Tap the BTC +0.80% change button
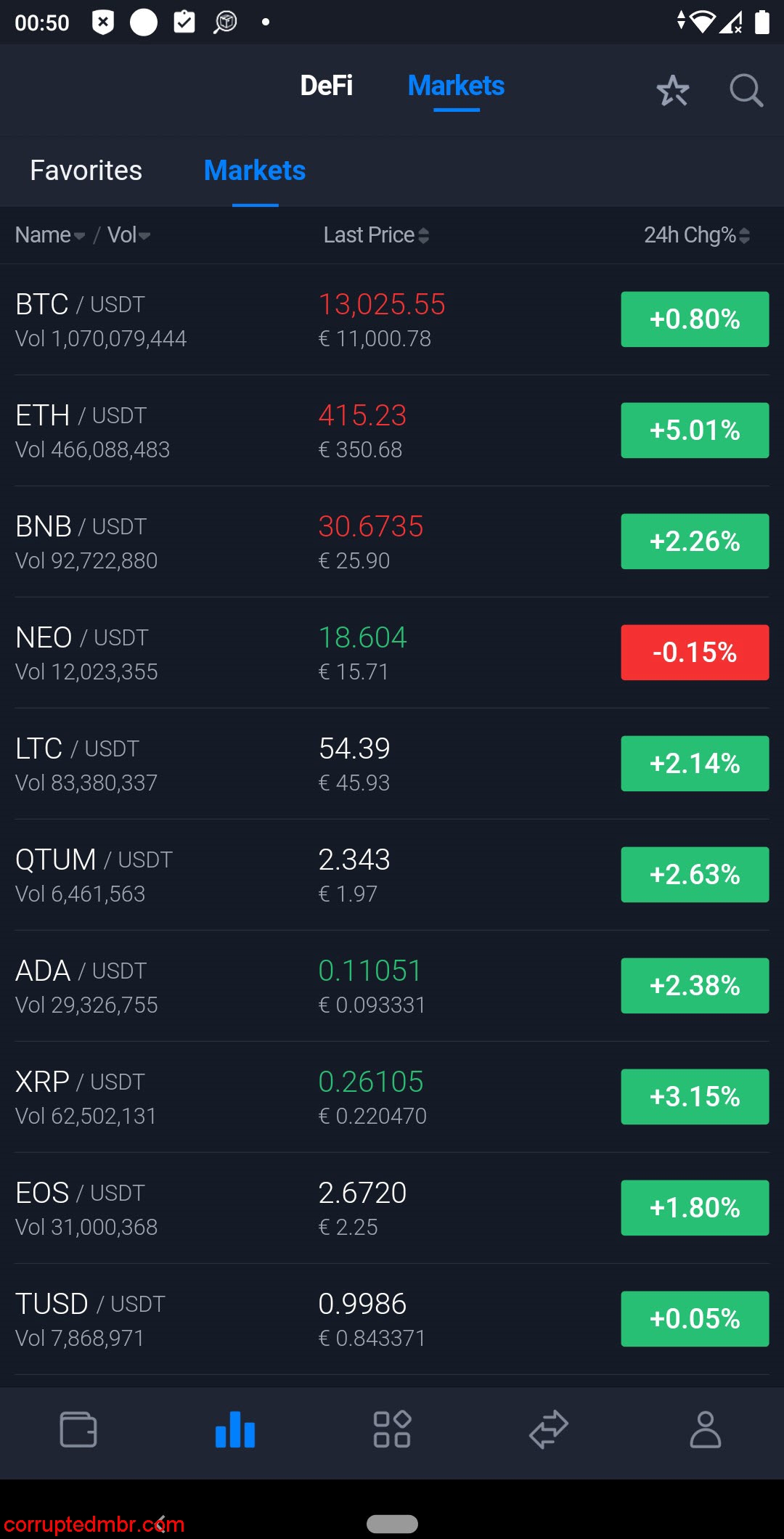The width and height of the screenshot is (784, 1539). pyautogui.click(x=695, y=319)
